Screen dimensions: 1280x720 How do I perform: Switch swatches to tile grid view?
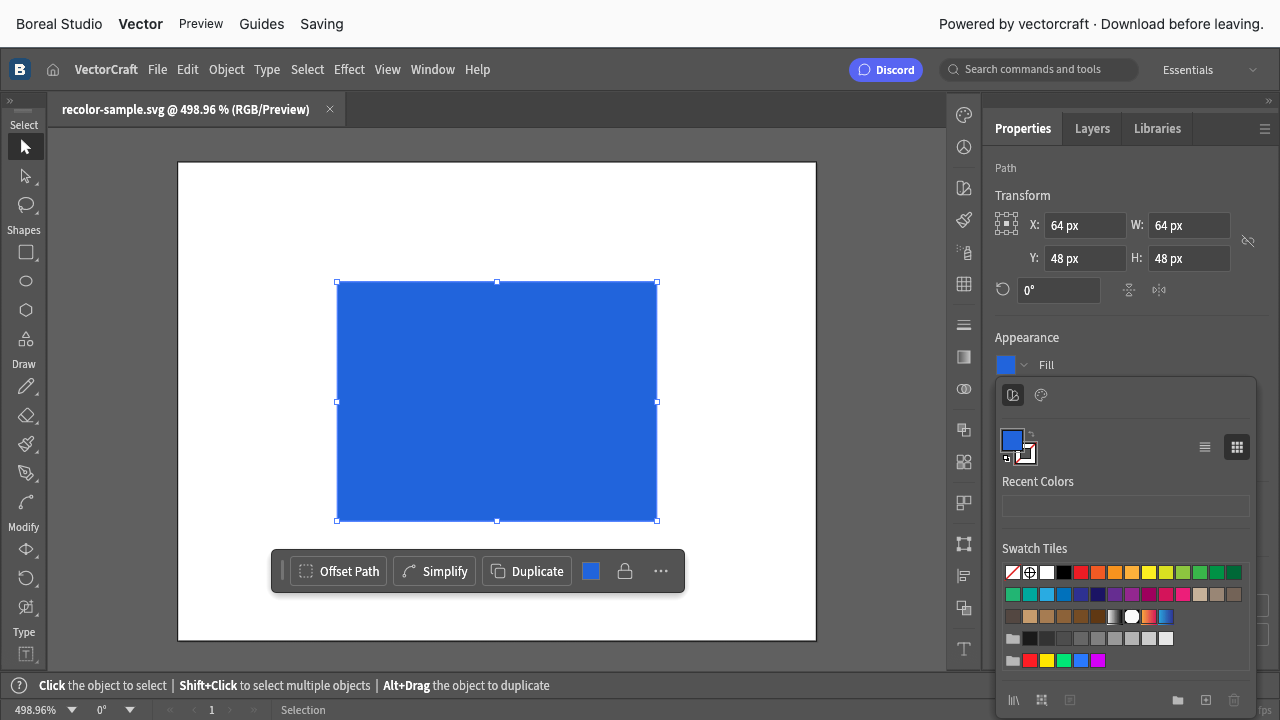pyautogui.click(x=1237, y=447)
